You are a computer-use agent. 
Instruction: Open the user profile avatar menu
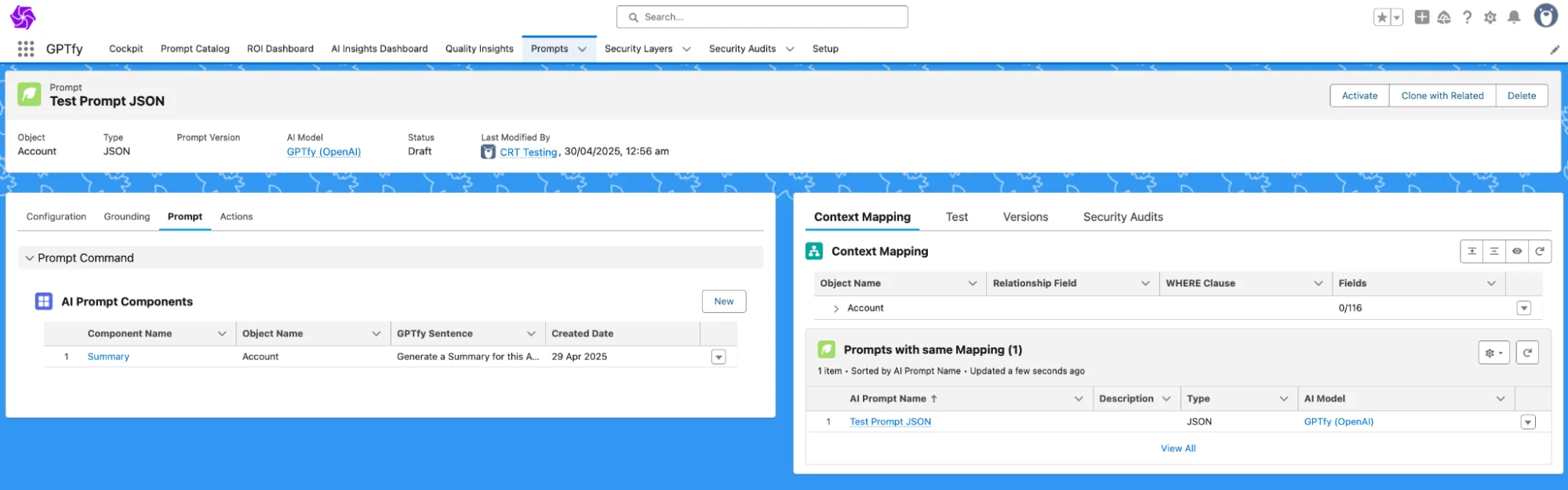click(x=1546, y=16)
